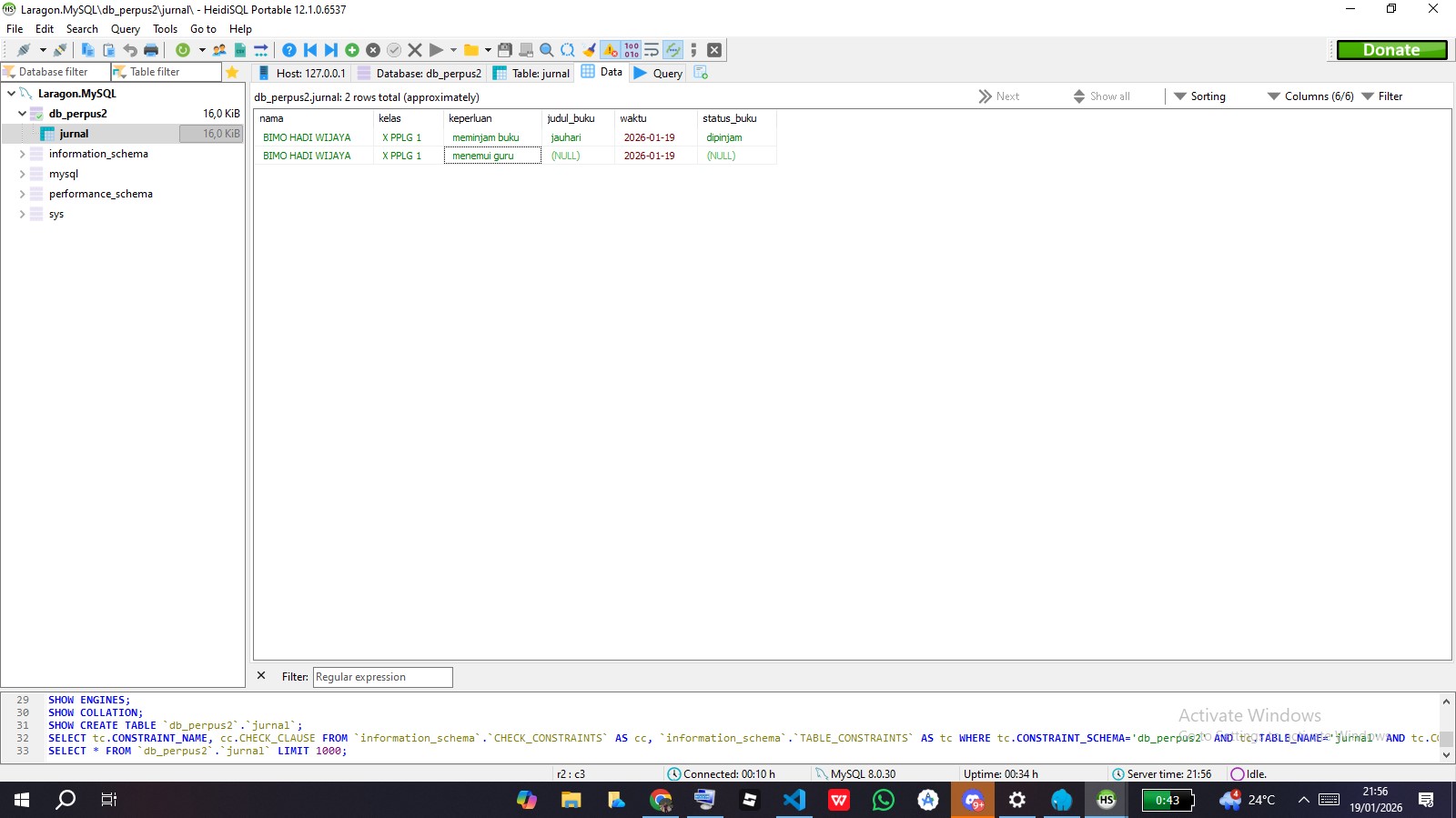The width and height of the screenshot is (1456, 818).
Task: Switch to the Host: 127.0.0.1 tab
Action: (302, 73)
